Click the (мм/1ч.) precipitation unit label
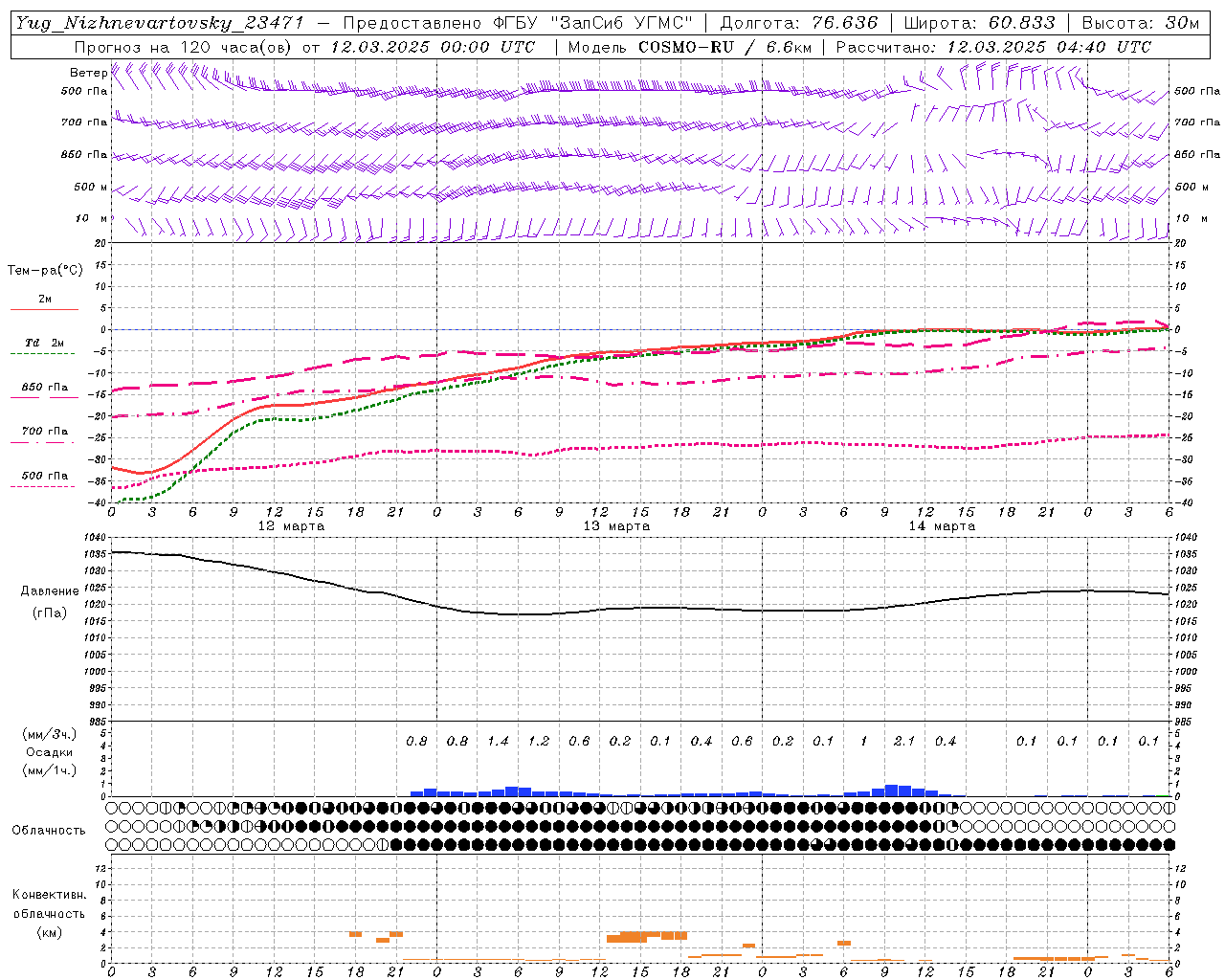 tap(49, 770)
